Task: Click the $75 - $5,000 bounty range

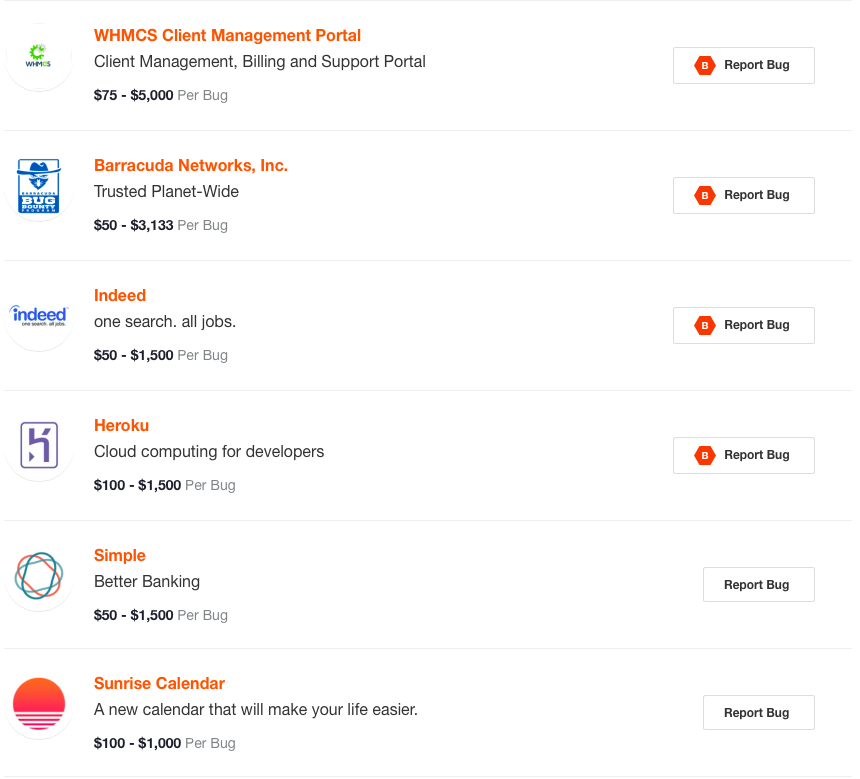Action: 133,95
